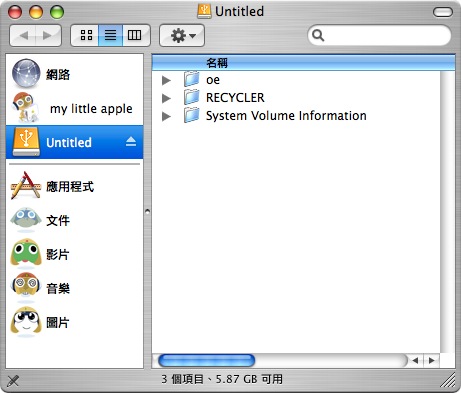Open 文件 Documents sidebar icon

point(26,220)
